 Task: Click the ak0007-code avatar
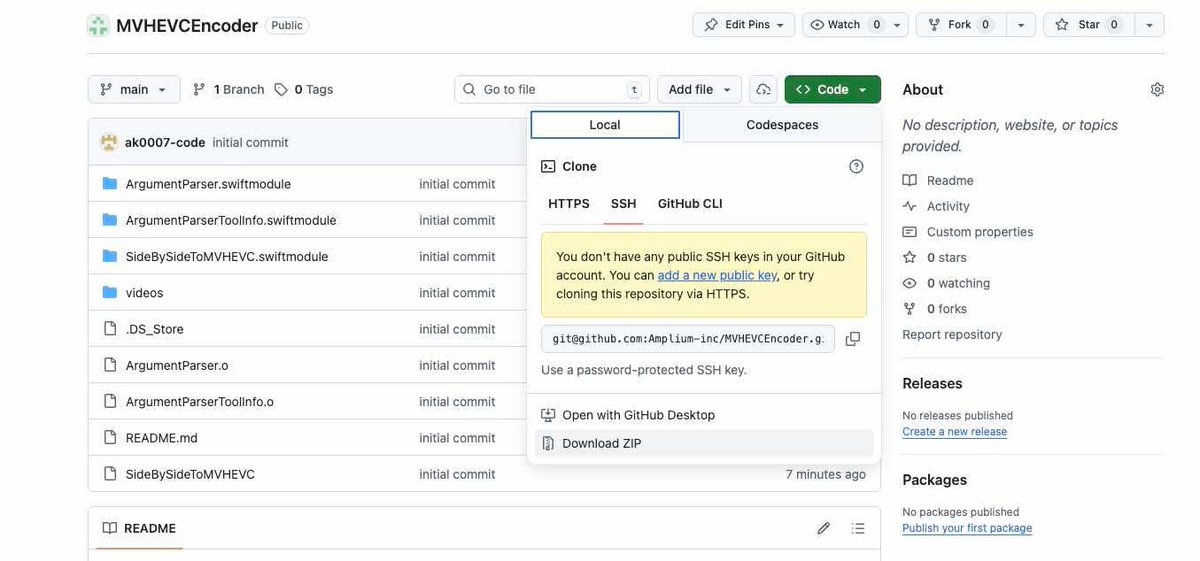pyautogui.click(x=109, y=142)
